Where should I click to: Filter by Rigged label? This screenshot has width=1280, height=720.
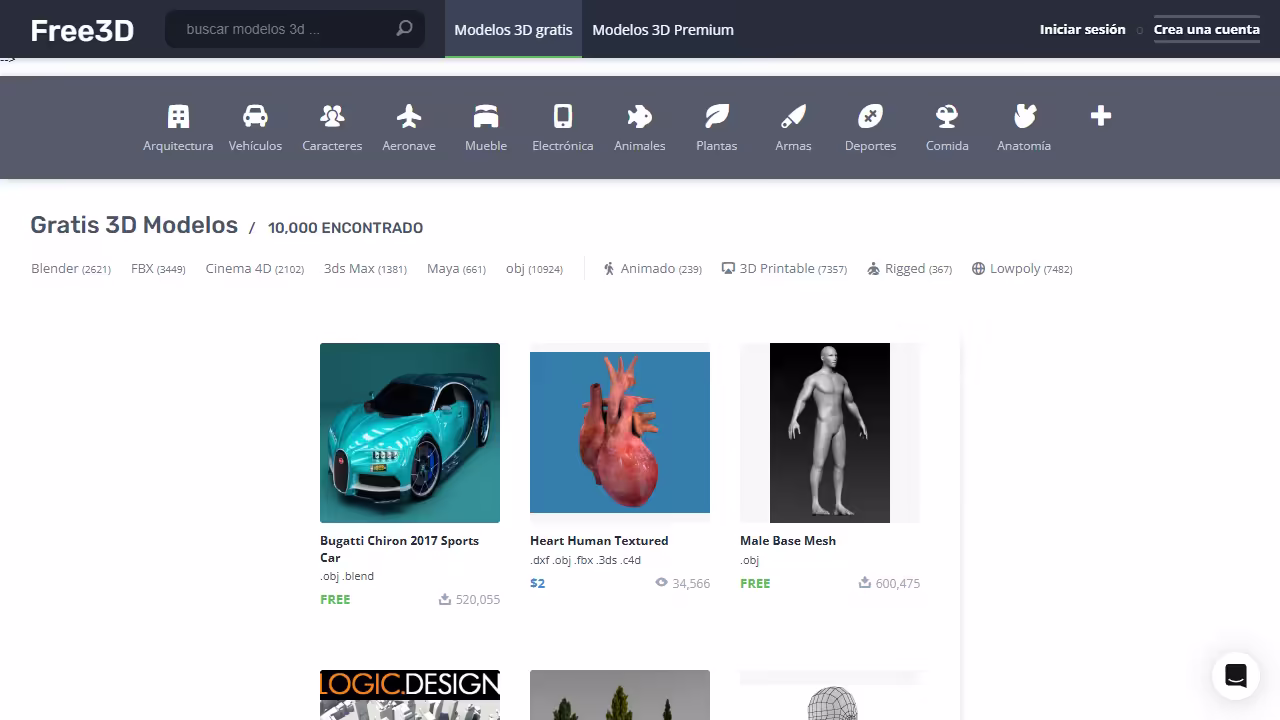(918, 268)
